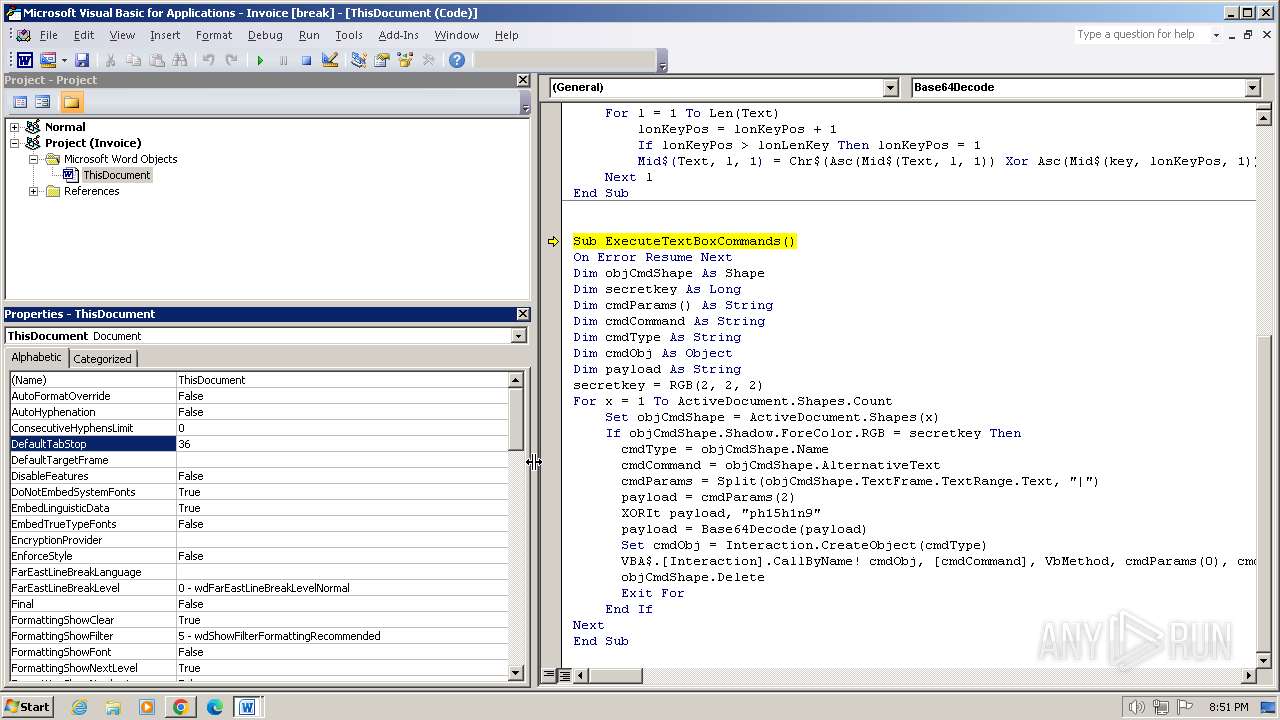This screenshot has width=1280, height=720.
Task: Expand the Normal project tree node
Action: 15,127
